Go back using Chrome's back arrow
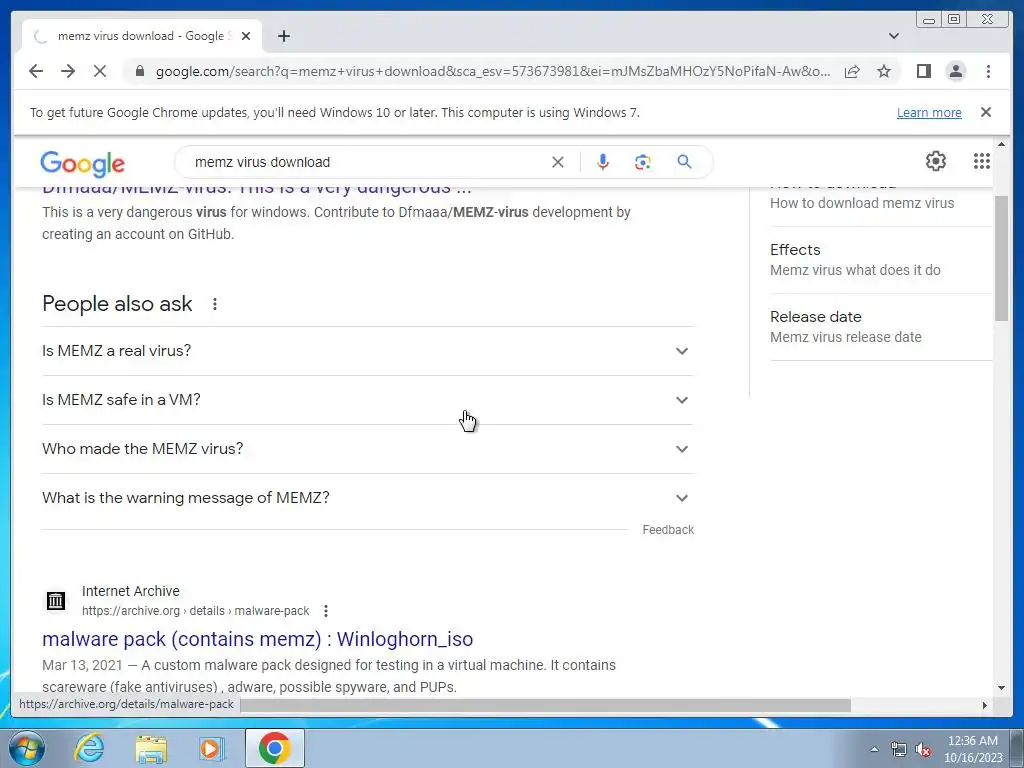The image size is (1024, 768). (x=36, y=71)
